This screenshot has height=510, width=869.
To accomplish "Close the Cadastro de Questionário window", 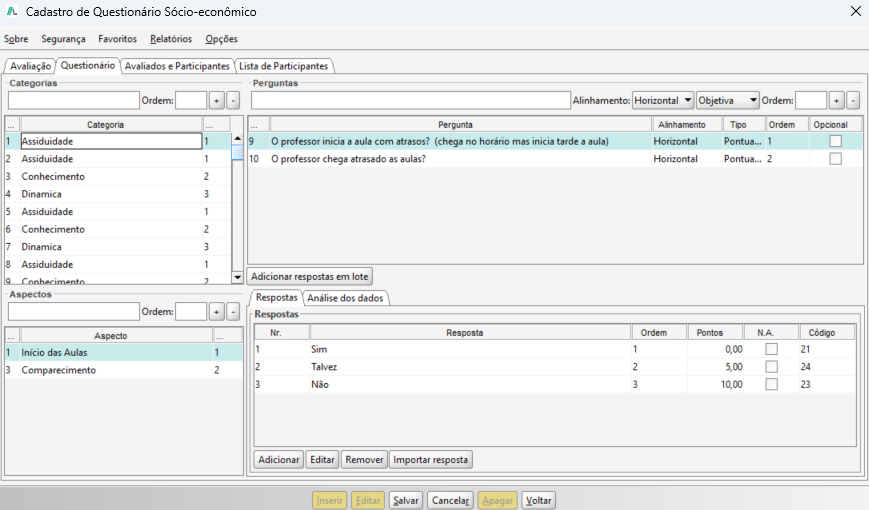I will tap(856, 11).
